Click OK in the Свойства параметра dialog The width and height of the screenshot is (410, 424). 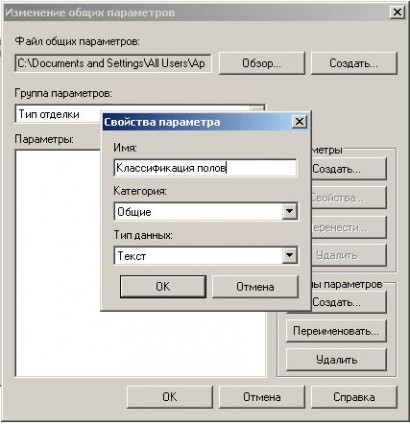[x=163, y=286]
